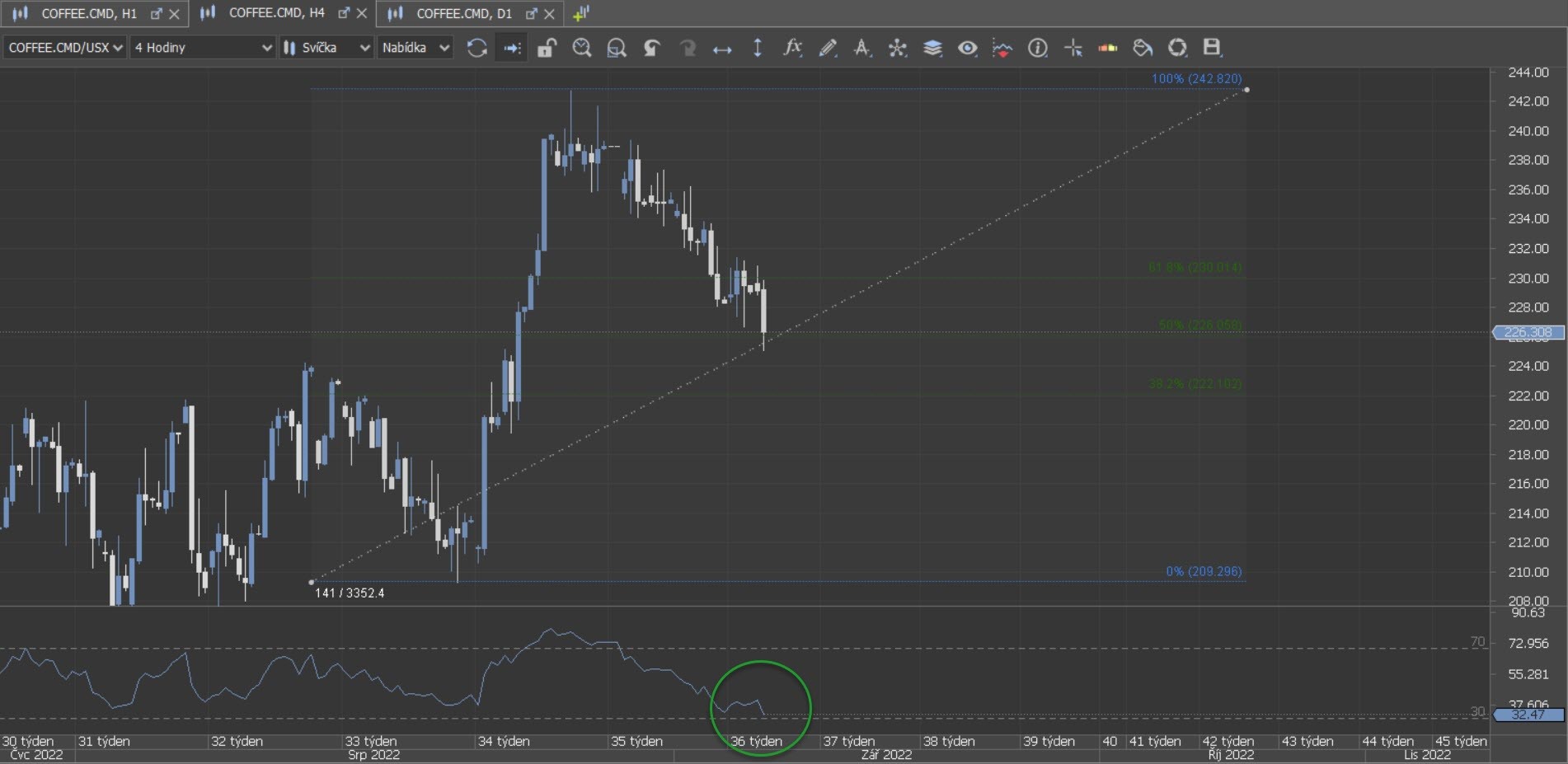Click the save floppy disk icon
1568x764 pixels.
pos(1212,47)
